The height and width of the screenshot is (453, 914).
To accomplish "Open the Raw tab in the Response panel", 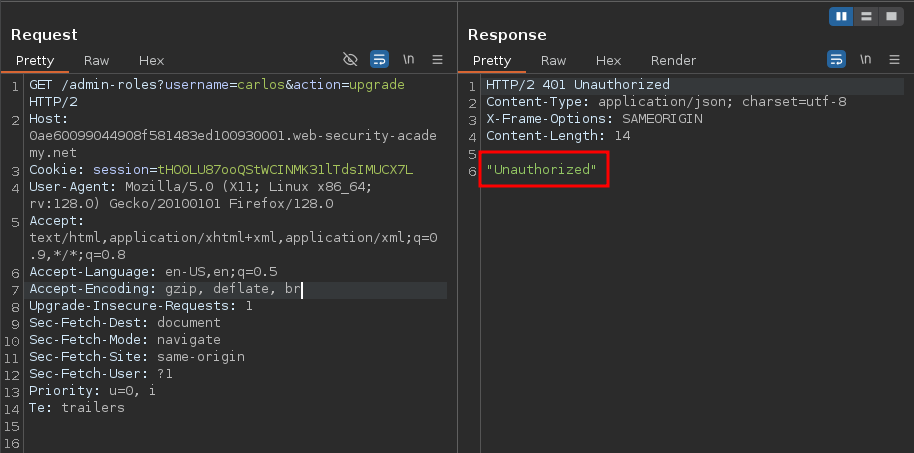I will point(554,60).
